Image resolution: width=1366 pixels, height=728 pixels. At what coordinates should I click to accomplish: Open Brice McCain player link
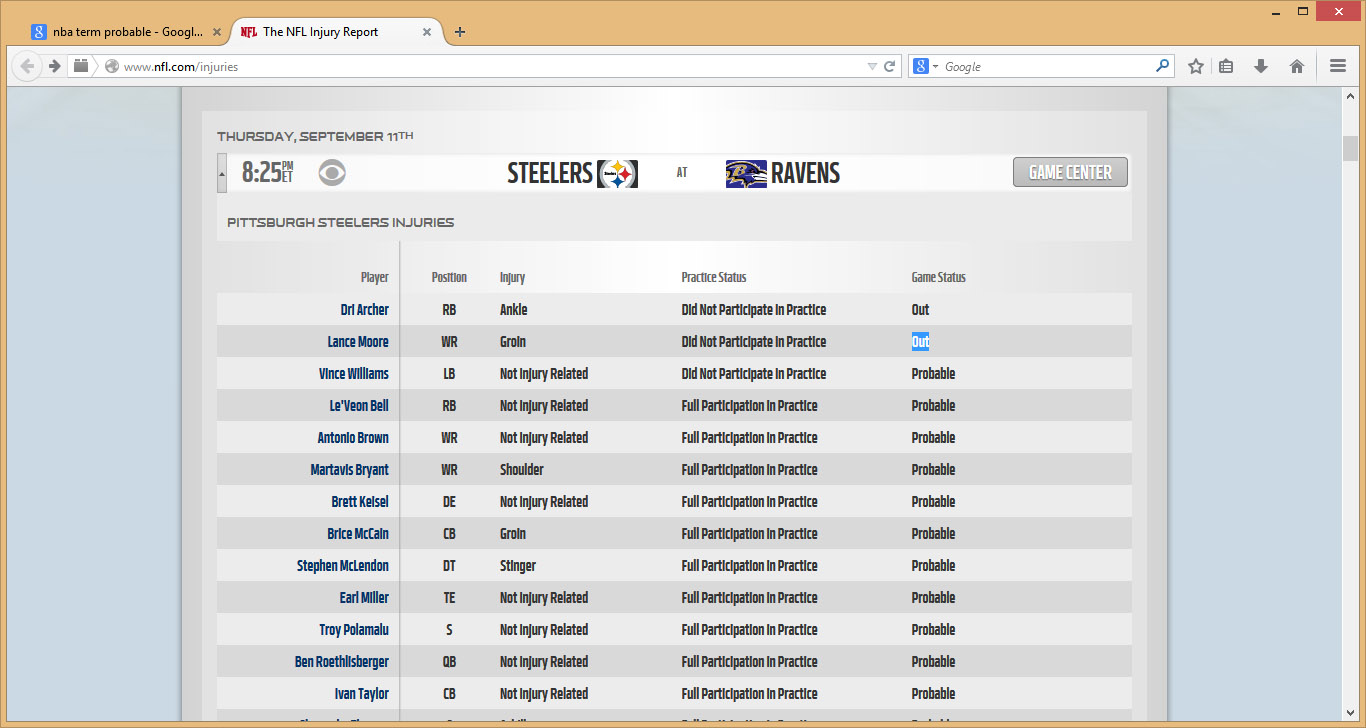pos(358,534)
